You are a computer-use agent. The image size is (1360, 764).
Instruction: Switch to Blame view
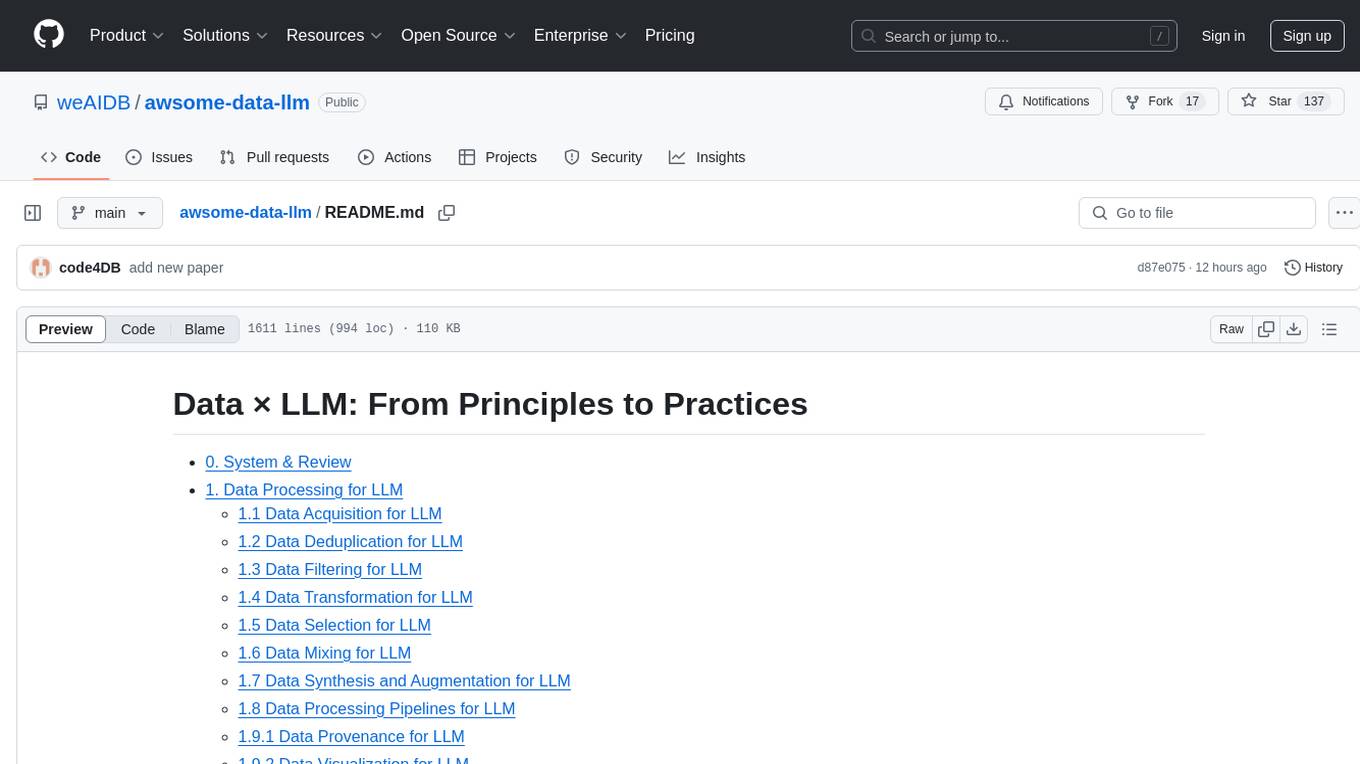pos(205,329)
